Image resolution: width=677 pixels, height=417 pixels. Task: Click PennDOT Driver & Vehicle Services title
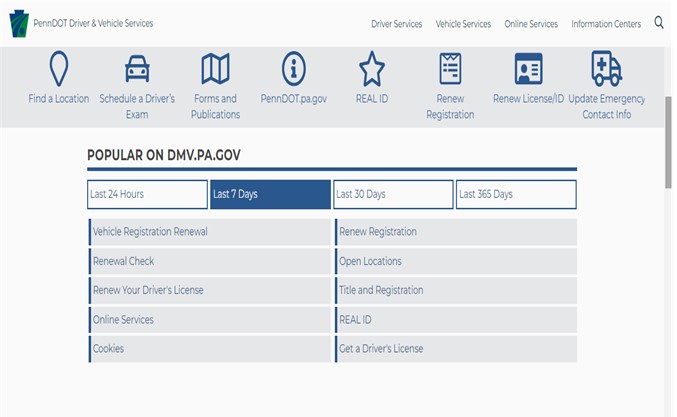point(93,23)
